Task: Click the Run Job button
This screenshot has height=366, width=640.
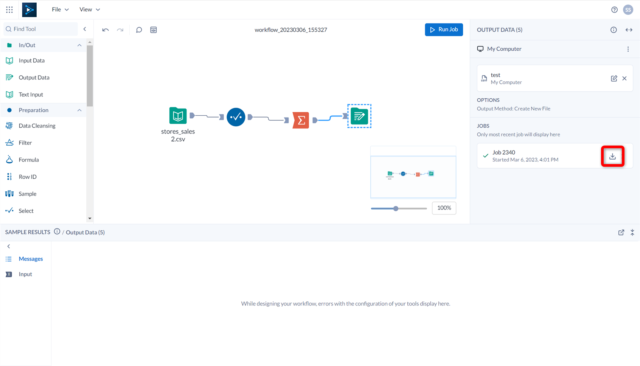Action: click(444, 29)
